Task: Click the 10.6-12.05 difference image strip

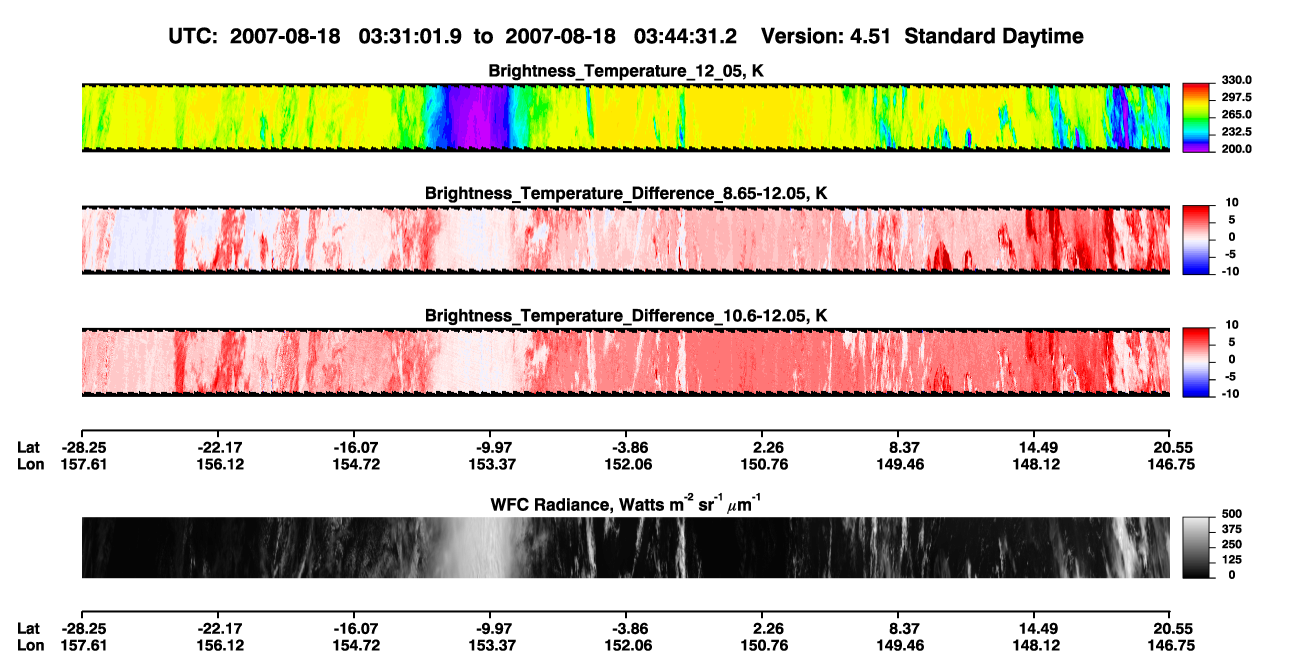Action: click(625, 361)
